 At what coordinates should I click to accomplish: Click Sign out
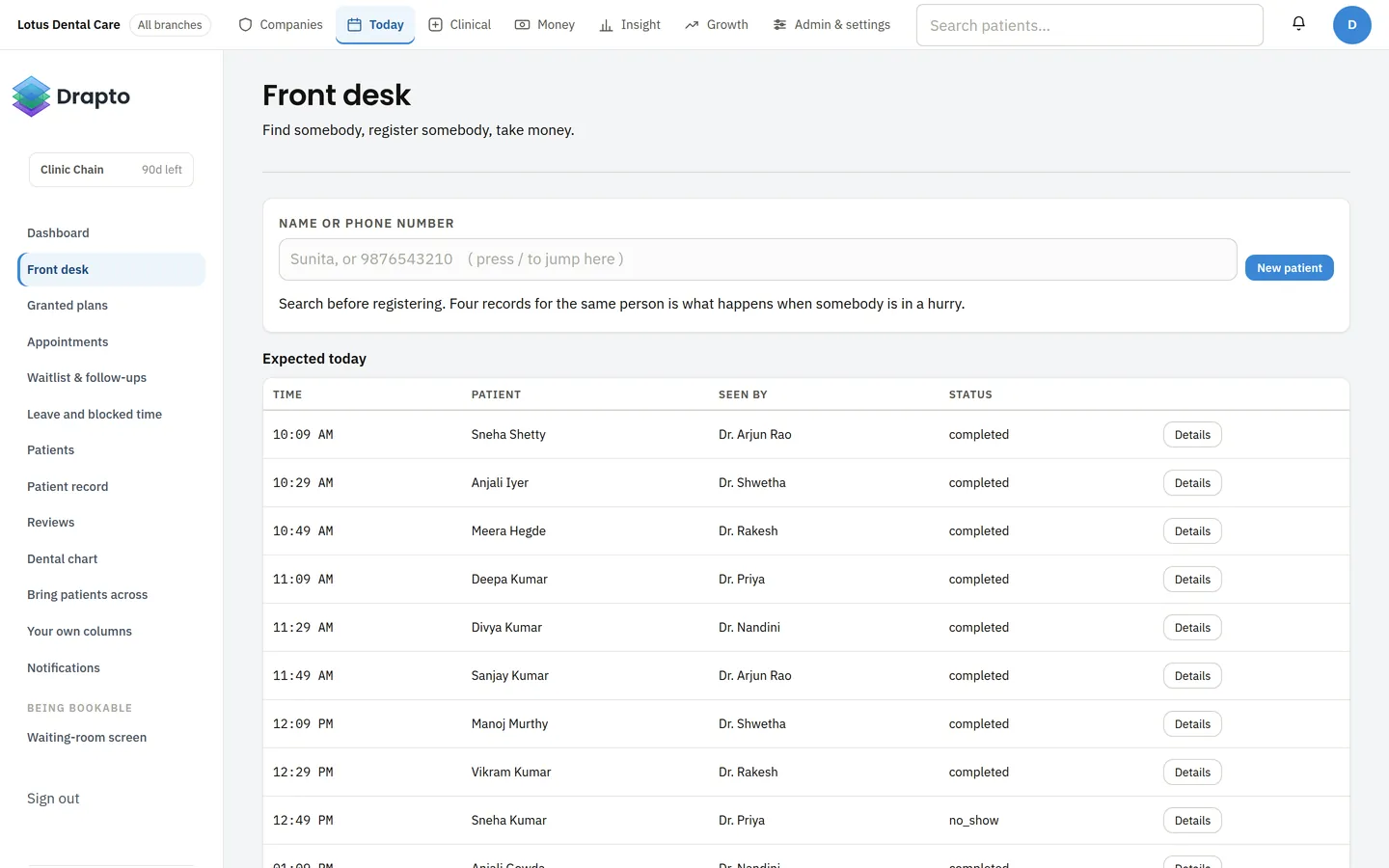tap(53, 799)
